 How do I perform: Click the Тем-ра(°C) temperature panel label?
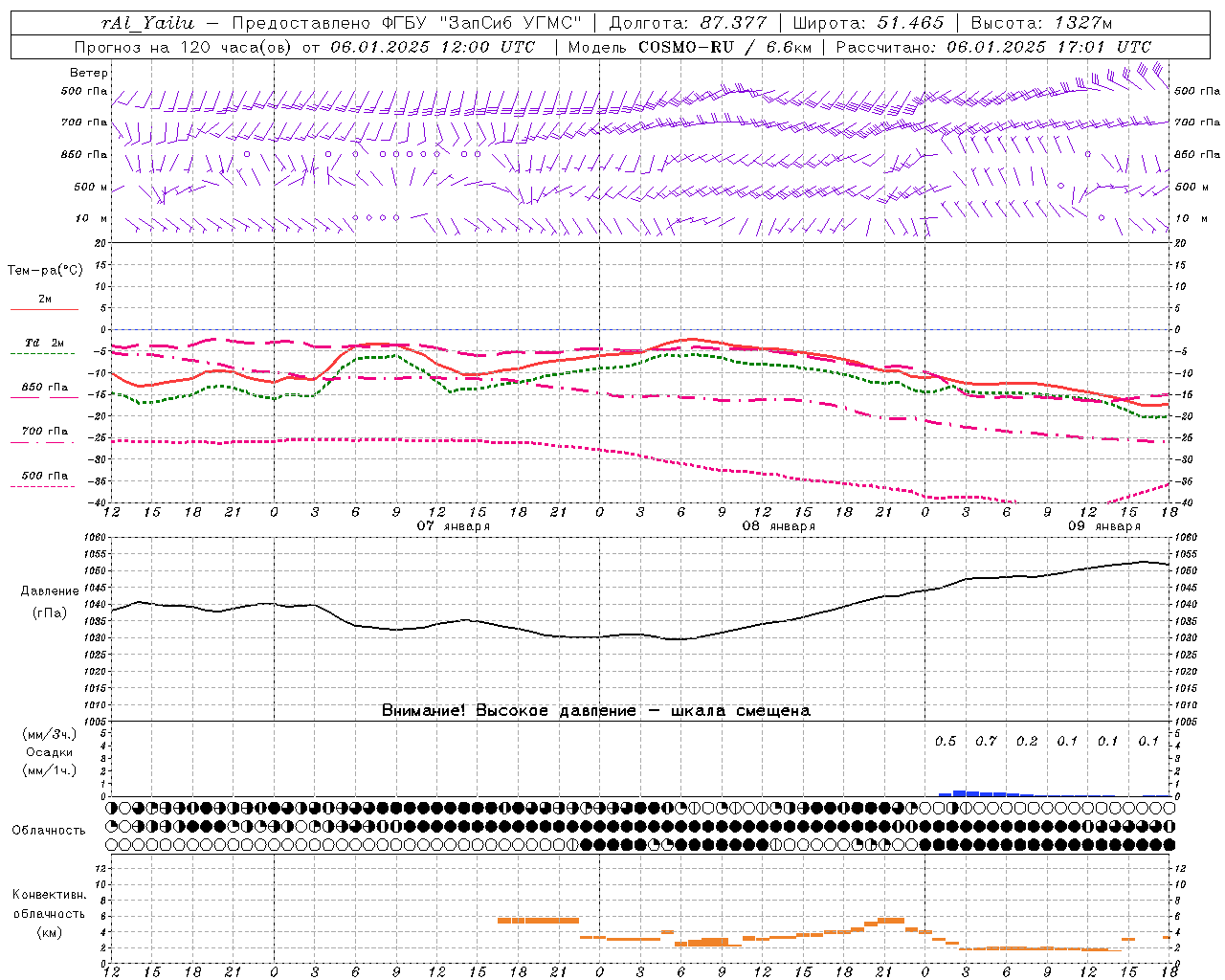coord(45,271)
